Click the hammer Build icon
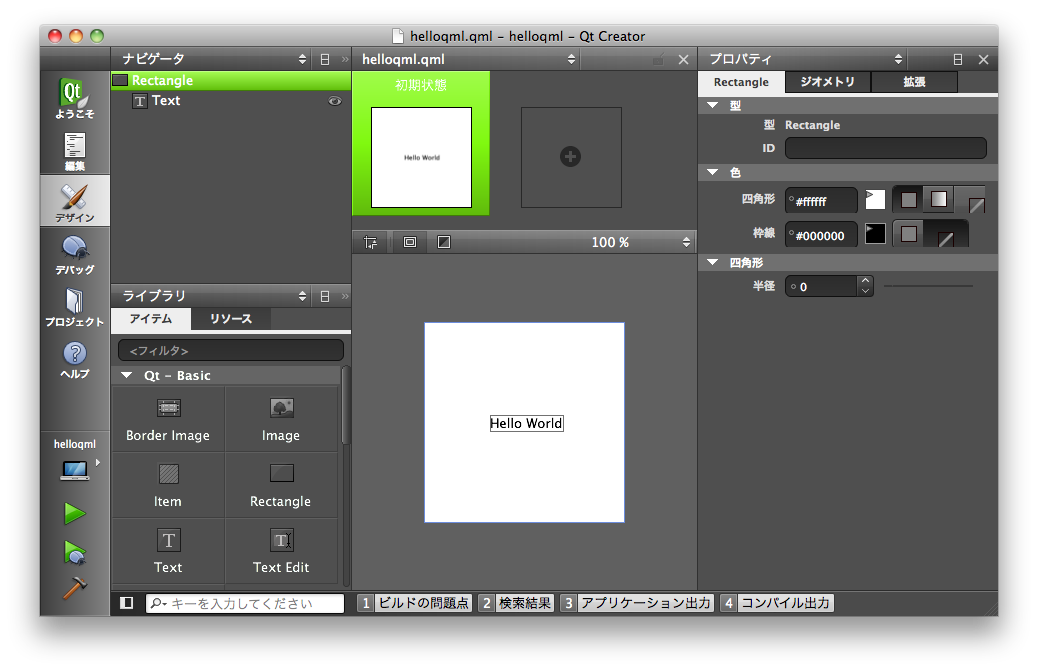 (x=75, y=589)
